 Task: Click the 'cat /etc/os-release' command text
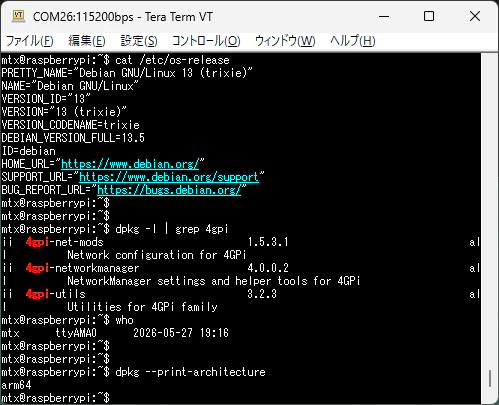coord(172,60)
